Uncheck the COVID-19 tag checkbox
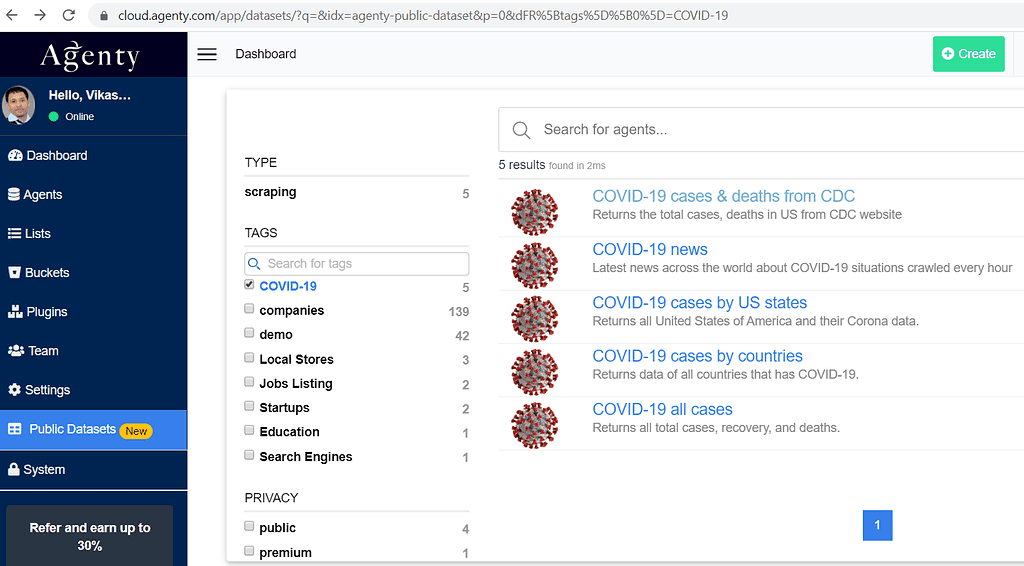The width and height of the screenshot is (1024, 566). point(249,284)
